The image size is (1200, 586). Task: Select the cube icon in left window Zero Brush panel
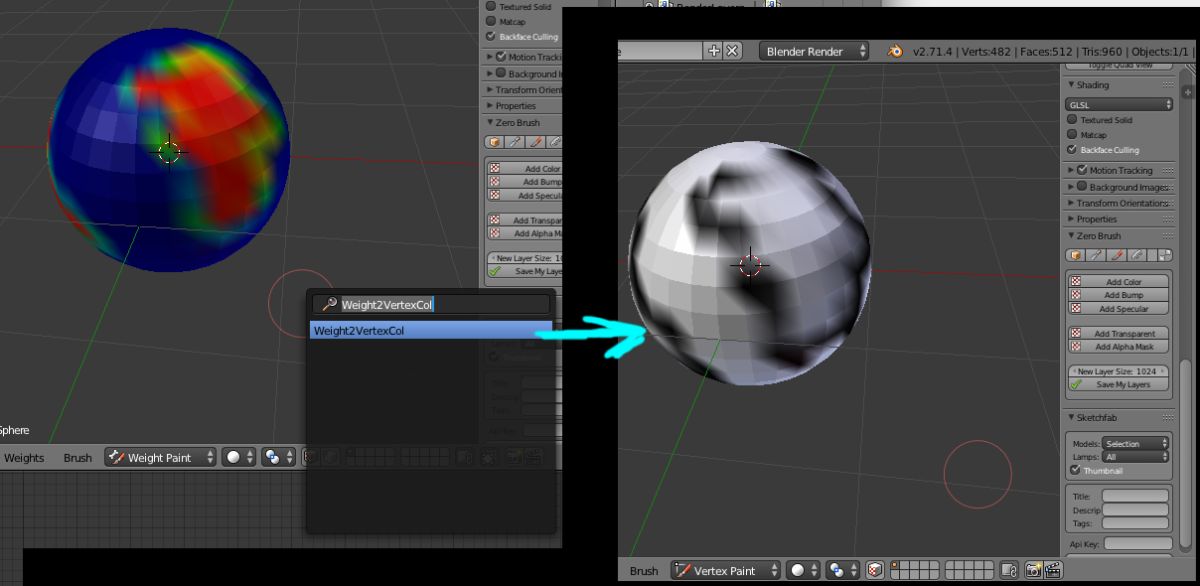[x=495, y=143]
